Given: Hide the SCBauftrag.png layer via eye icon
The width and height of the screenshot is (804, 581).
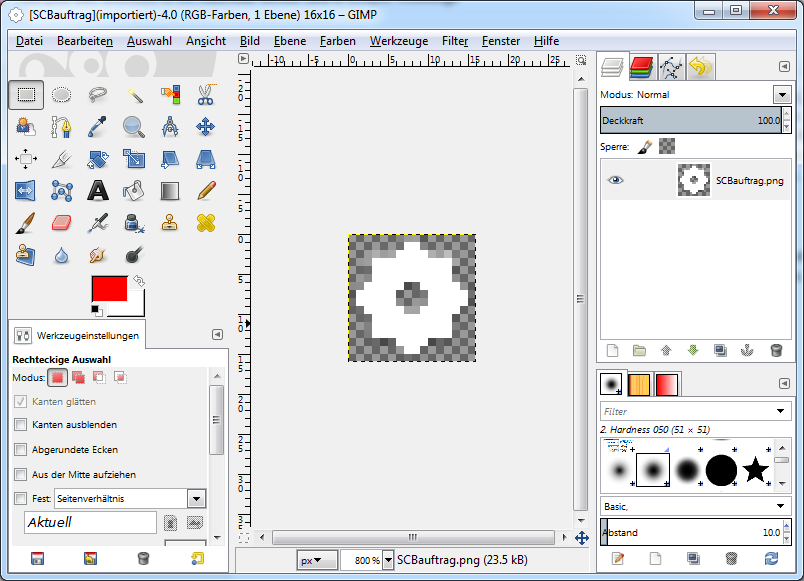Looking at the screenshot, I should coord(615,180).
